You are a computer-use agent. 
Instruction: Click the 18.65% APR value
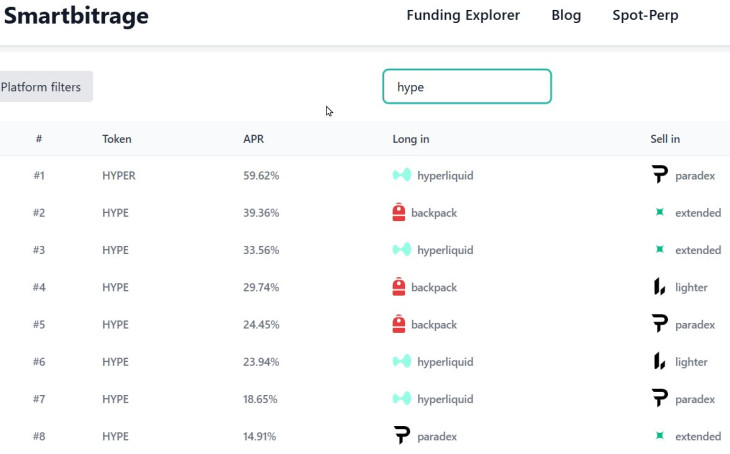click(260, 399)
